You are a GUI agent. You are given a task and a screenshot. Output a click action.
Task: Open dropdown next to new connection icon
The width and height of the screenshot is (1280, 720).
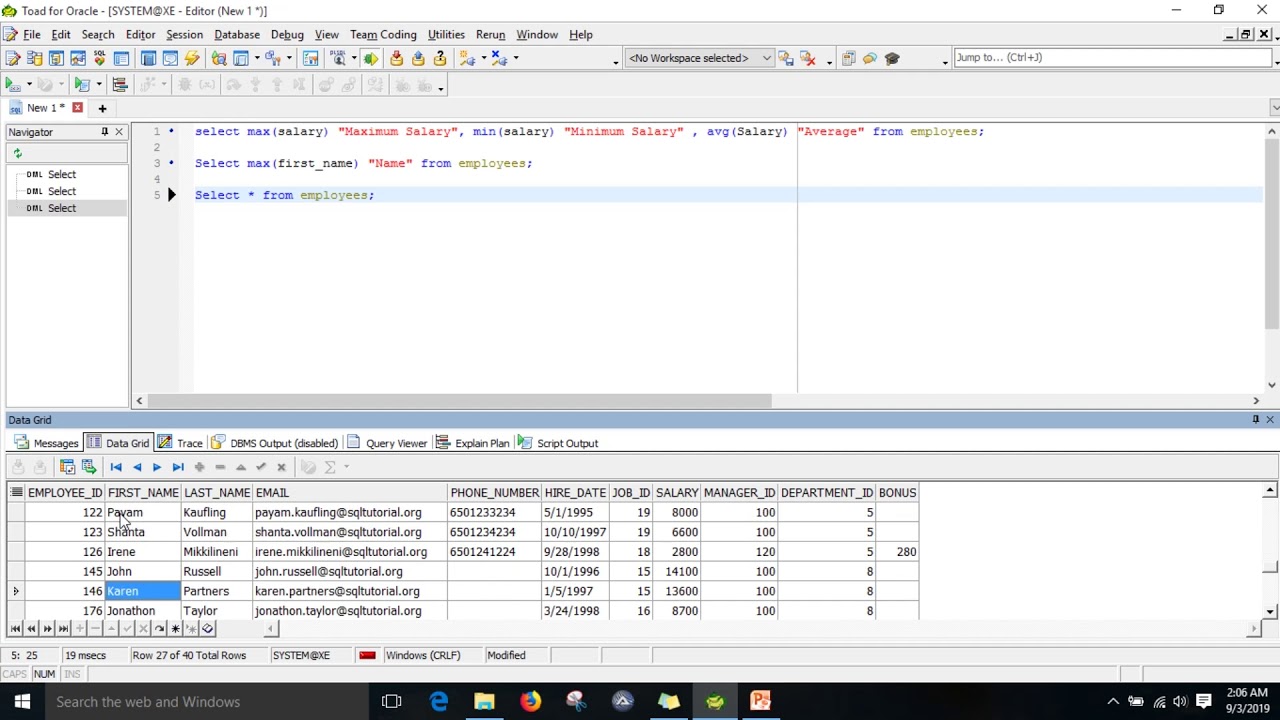coord(483,58)
